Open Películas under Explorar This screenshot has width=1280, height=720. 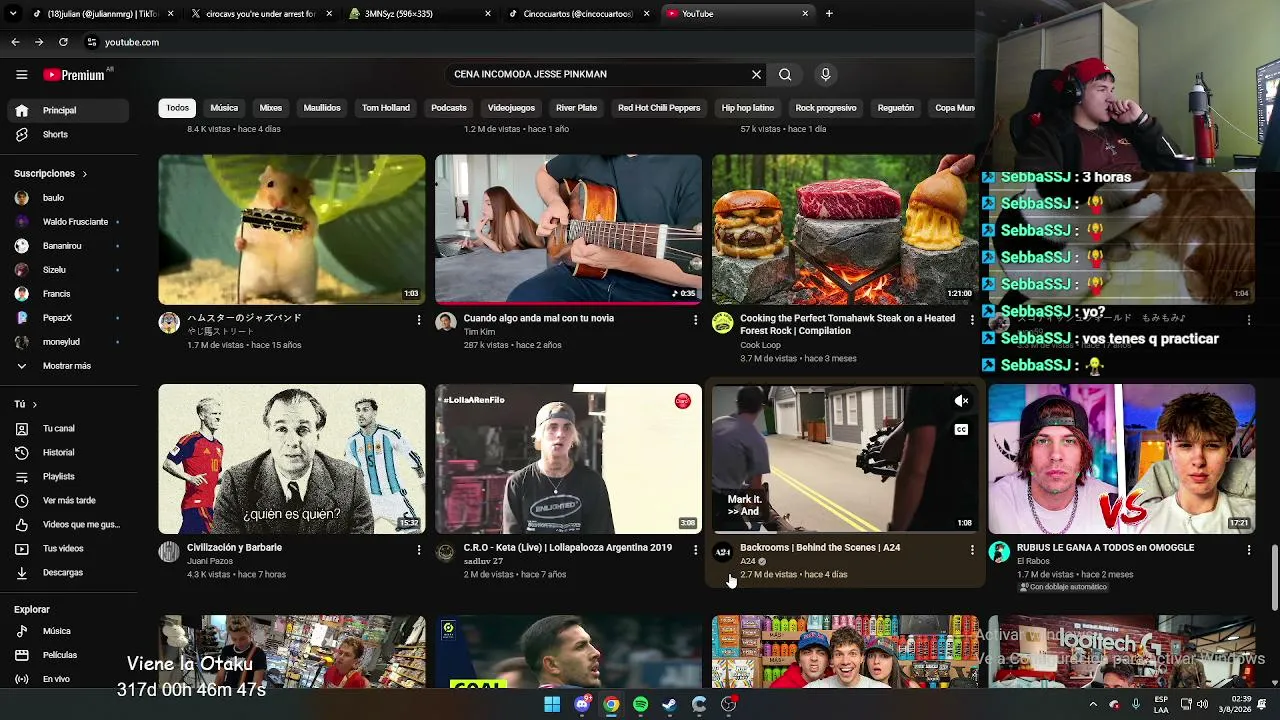pos(68,655)
